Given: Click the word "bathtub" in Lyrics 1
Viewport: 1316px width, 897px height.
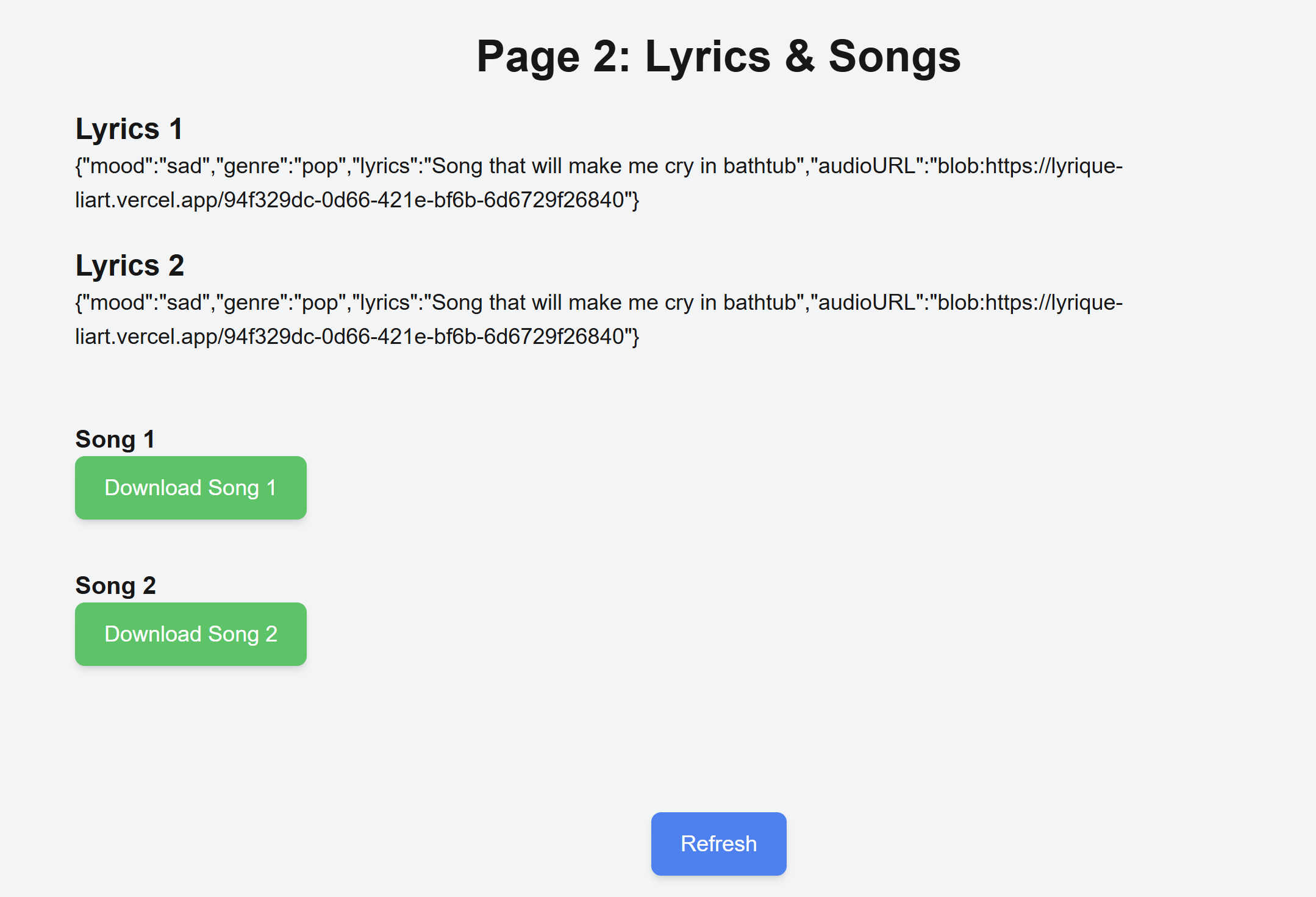Looking at the screenshot, I should coord(759,166).
